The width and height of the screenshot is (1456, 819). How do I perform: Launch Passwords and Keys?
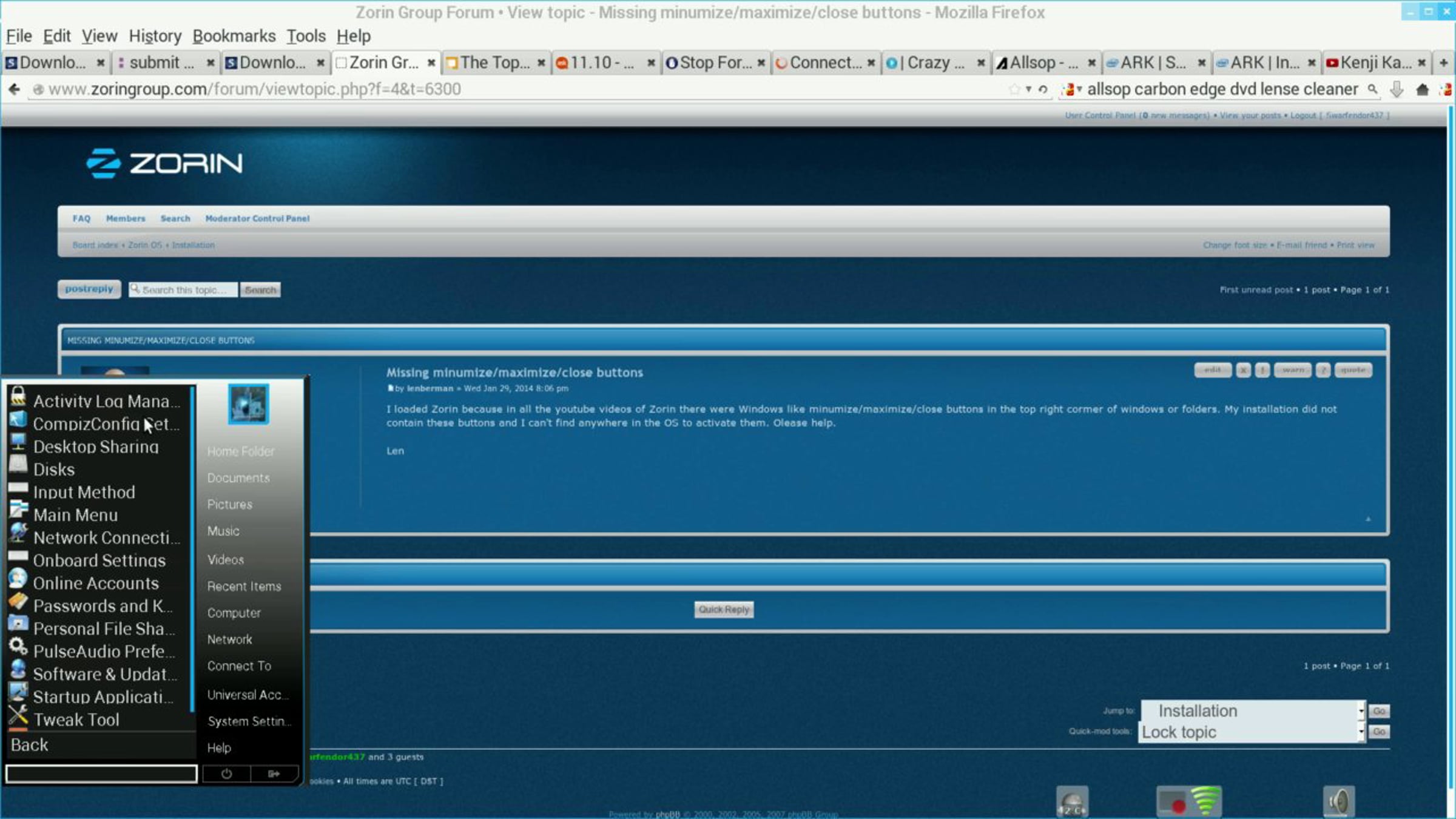pyautogui.click(x=100, y=605)
